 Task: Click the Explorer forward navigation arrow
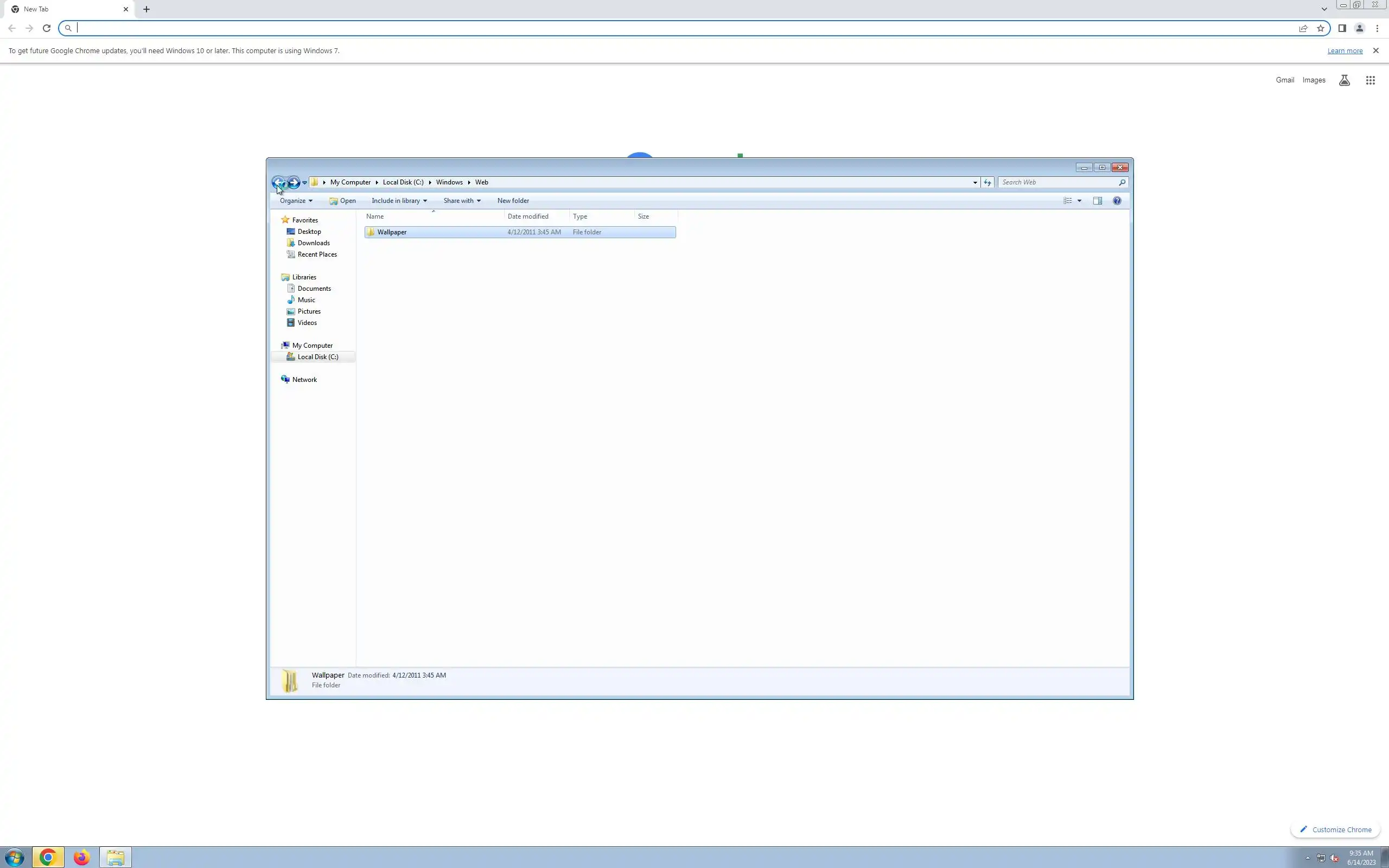(x=294, y=182)
